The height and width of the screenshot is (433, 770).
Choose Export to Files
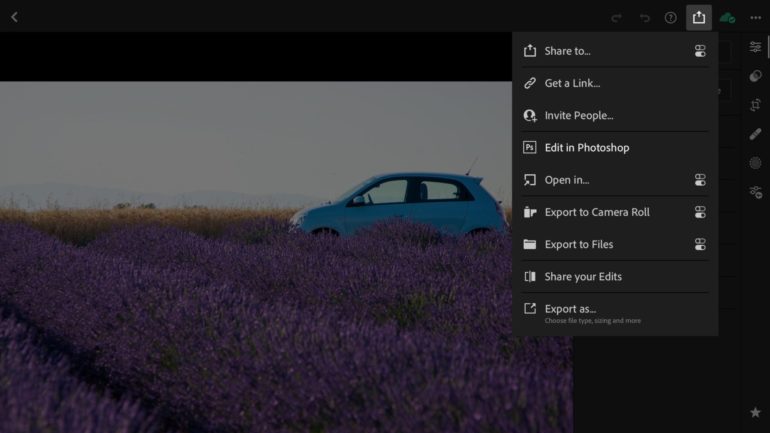615,244
